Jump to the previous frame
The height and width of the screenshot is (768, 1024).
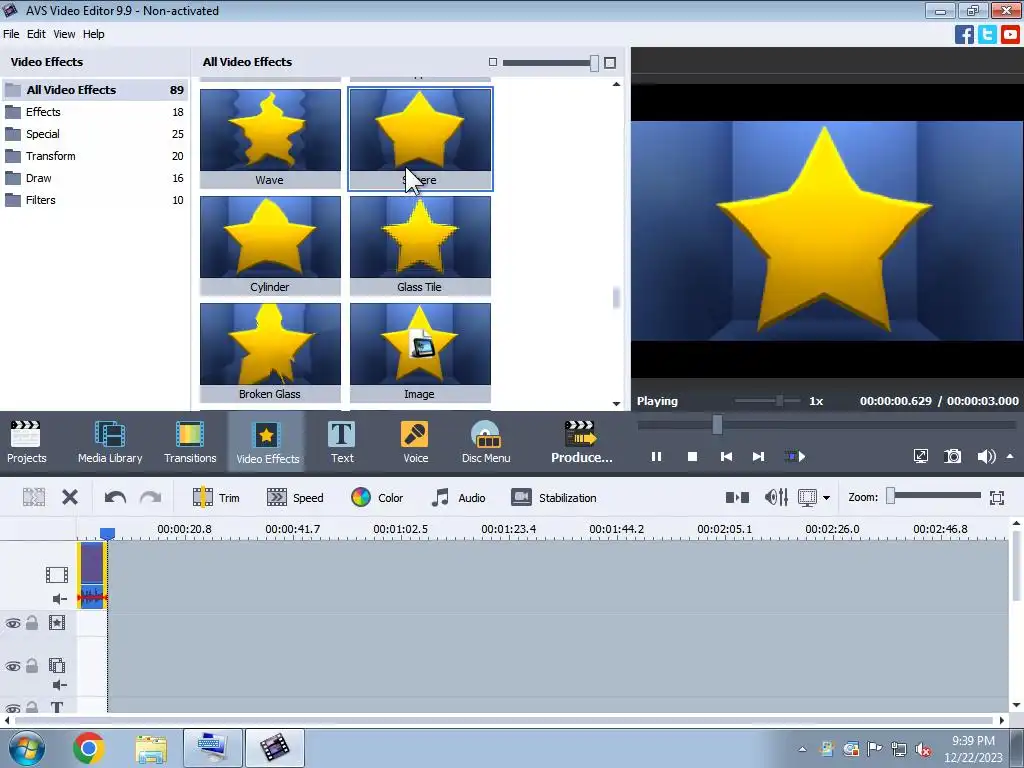click(726, 456)
